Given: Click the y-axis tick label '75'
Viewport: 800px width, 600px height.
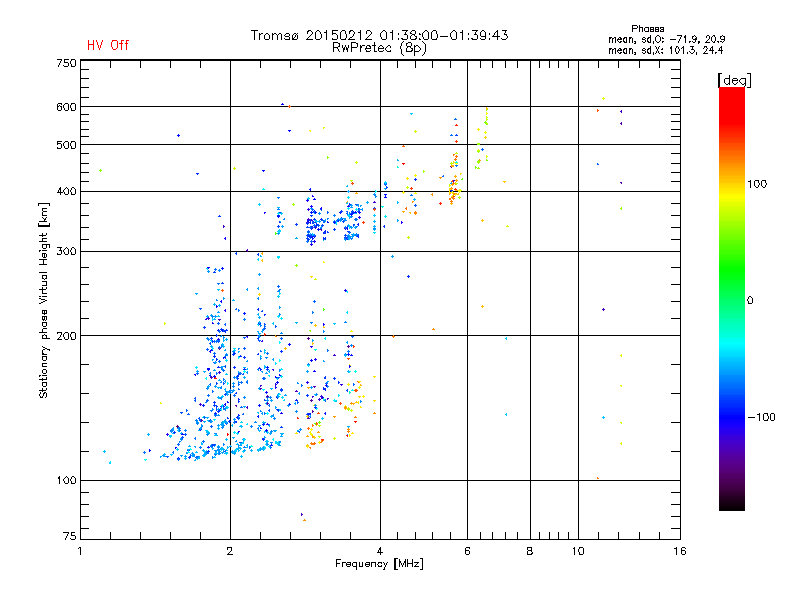Looking at the screenshot, I should (x=70, y=536).
